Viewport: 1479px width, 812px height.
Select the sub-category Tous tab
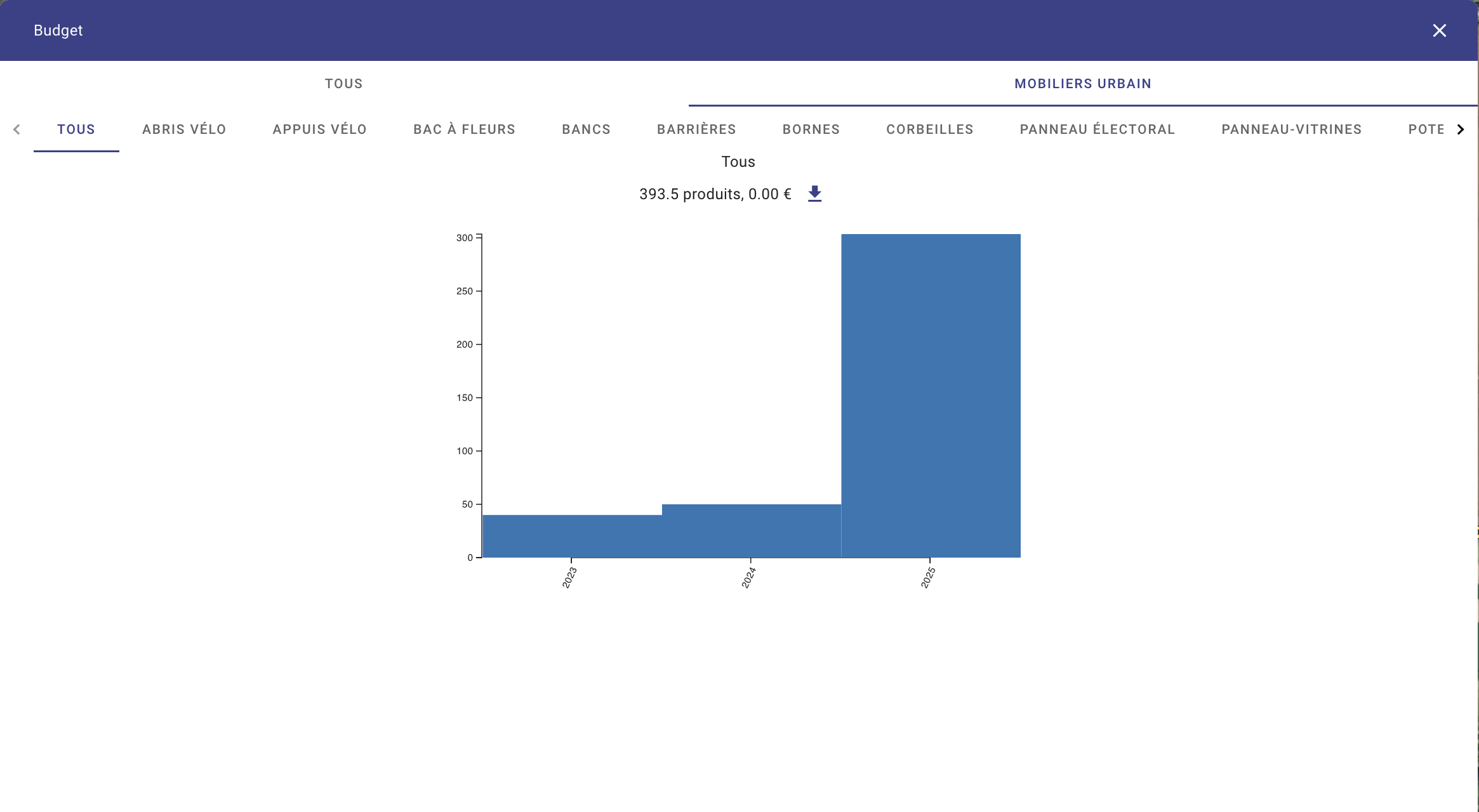coord(76,129)
